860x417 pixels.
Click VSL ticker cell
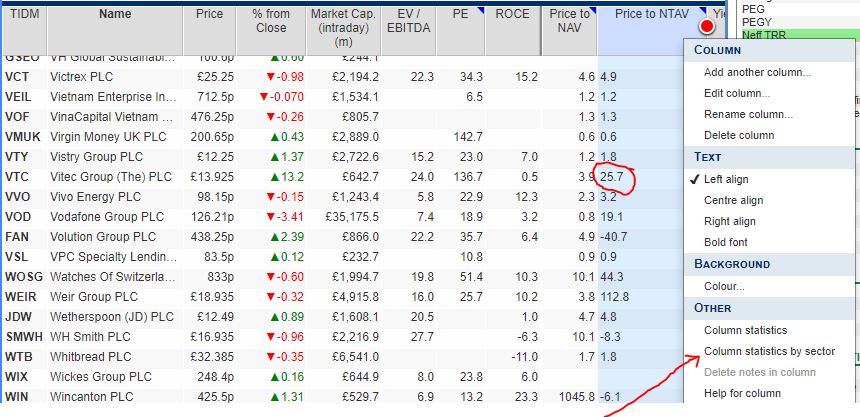coord(16,257)
